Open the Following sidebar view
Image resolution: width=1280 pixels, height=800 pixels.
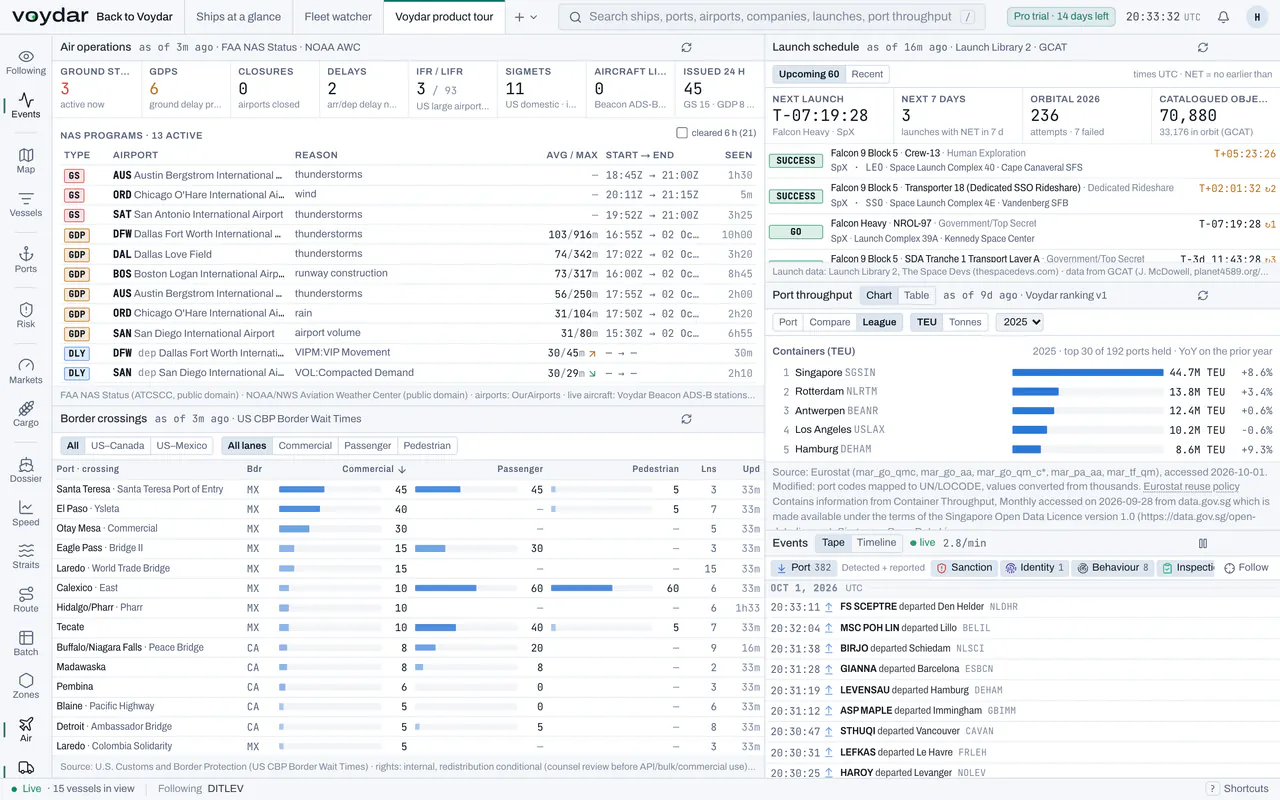click(x=26, y=62)
